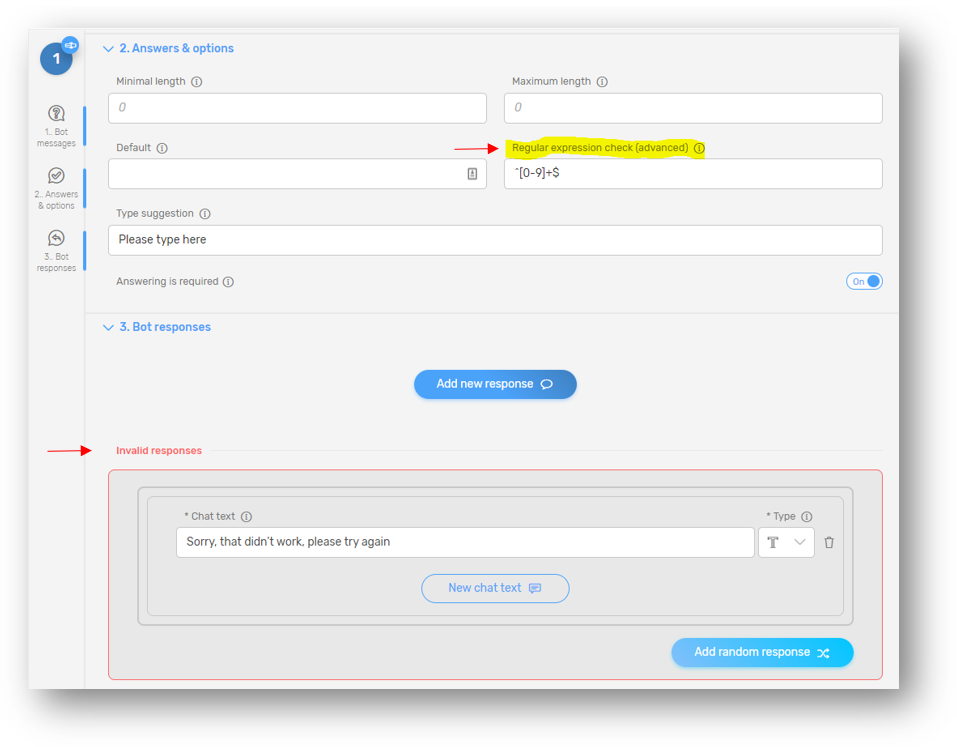
Task: Add a random invalid response
Action: point(762,652)
